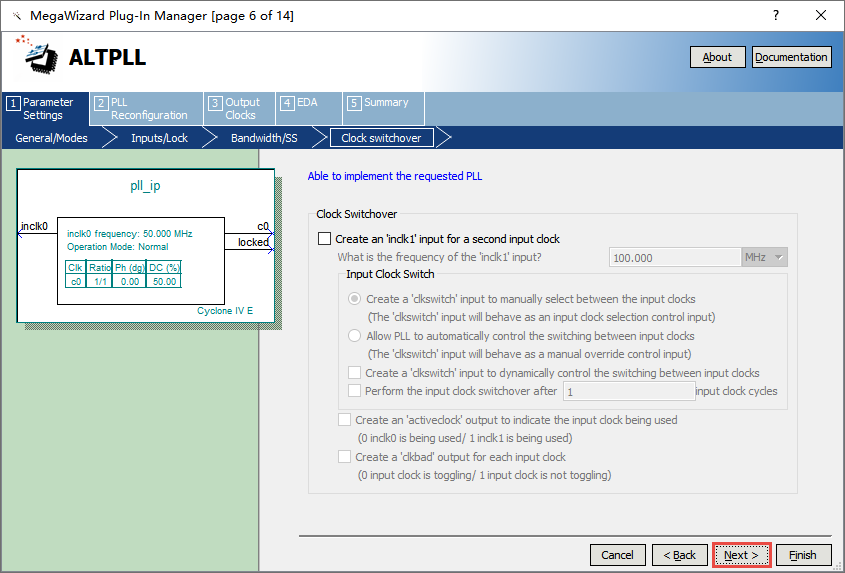The width and height of the screenshot is (845, 573).
Task: Enable 'inclk1' second input clock checkbox
Action: (324, 238)
